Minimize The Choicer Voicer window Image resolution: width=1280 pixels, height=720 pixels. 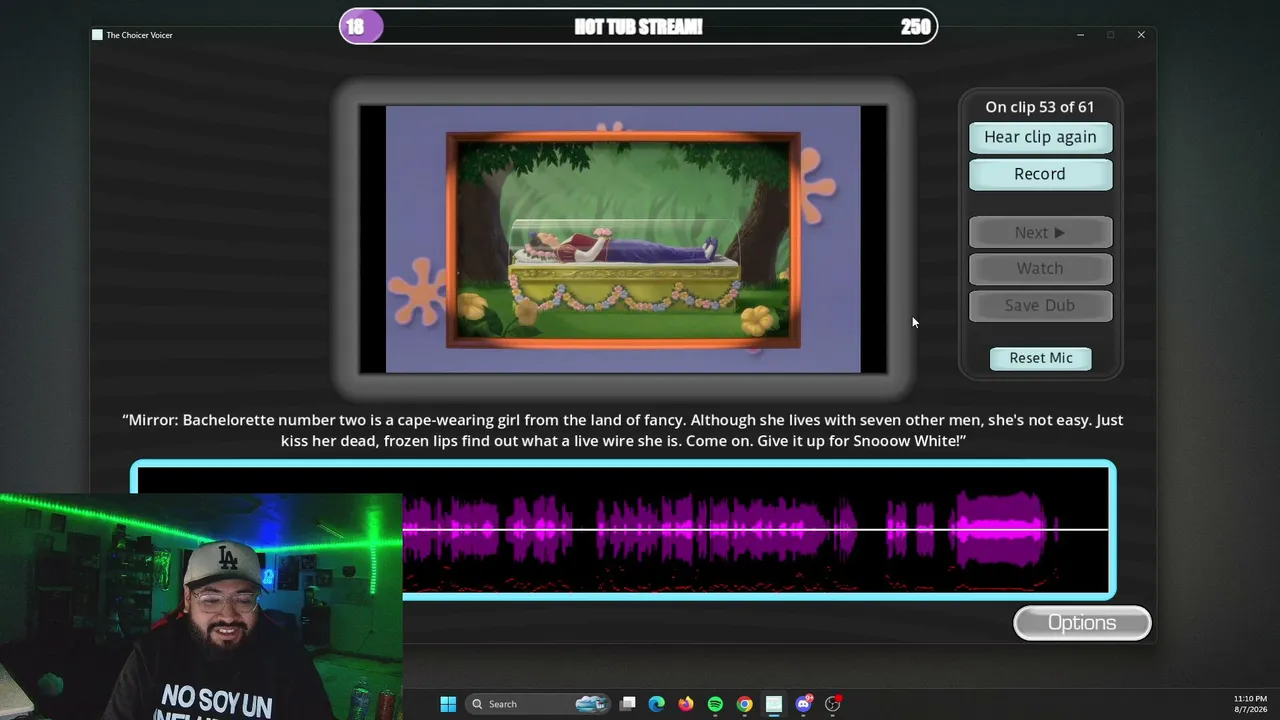1080,35
